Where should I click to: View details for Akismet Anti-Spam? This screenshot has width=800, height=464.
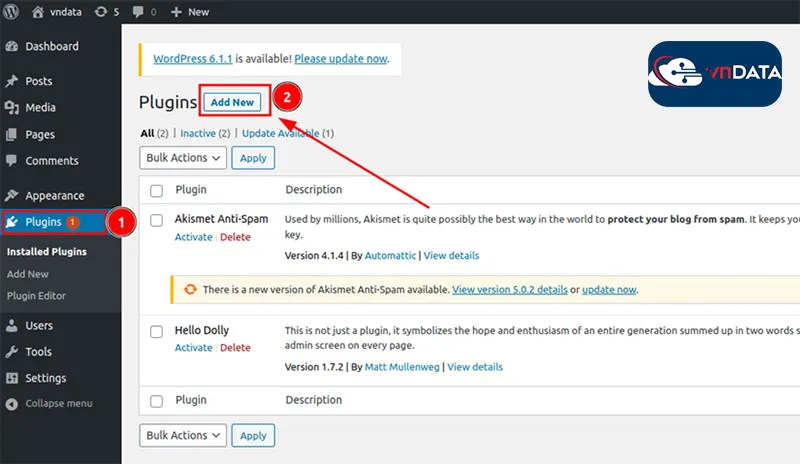(452, 256)
